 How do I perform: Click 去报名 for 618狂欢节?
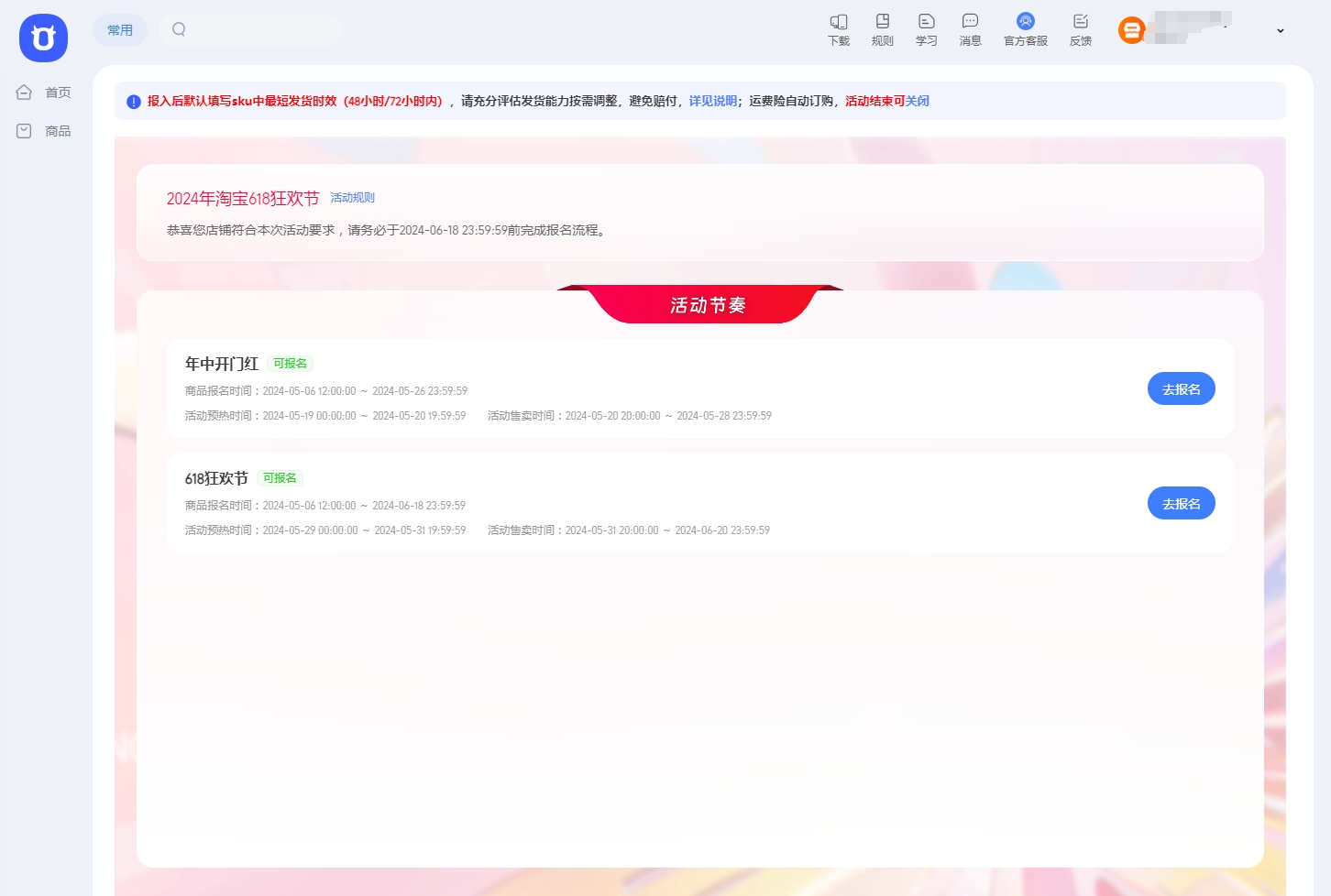tap(1181, 504)
